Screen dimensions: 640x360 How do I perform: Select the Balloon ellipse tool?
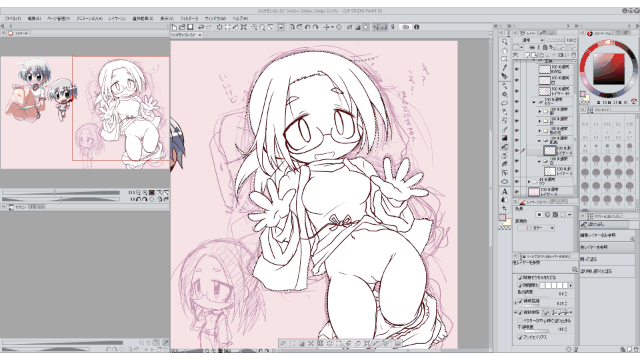point(504,182)
